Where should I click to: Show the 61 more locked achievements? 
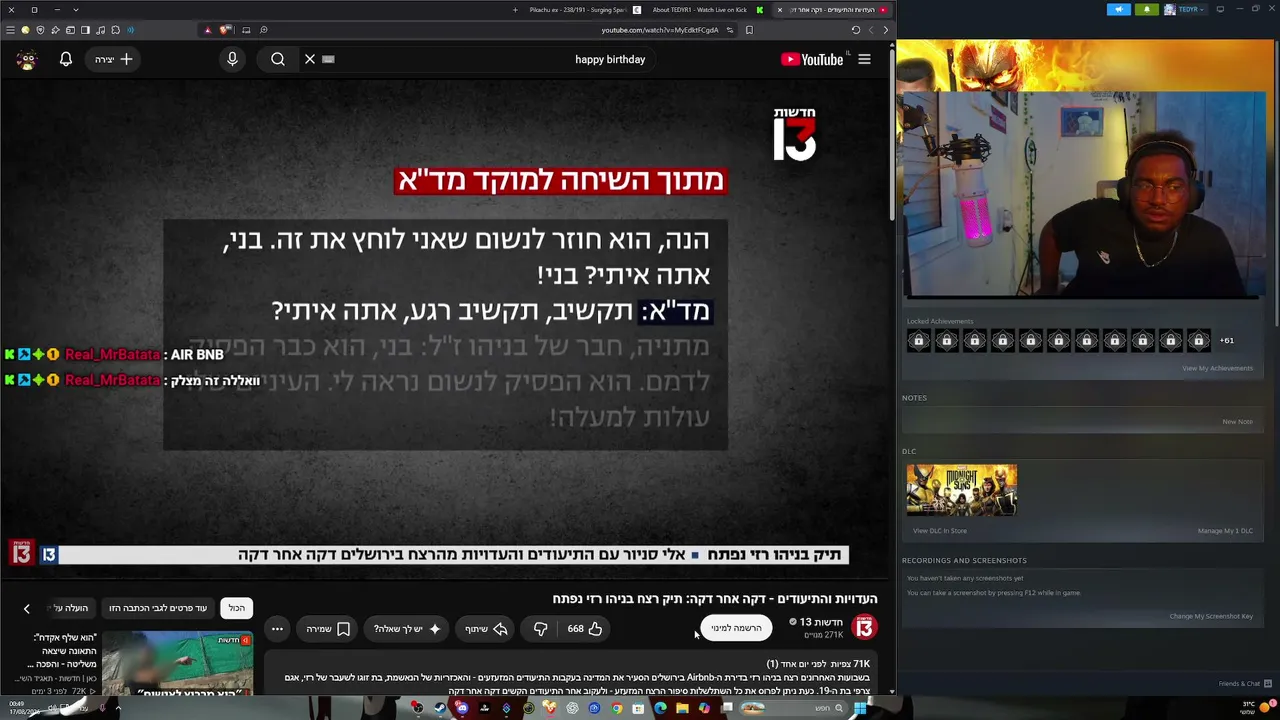pos(1226,341)
